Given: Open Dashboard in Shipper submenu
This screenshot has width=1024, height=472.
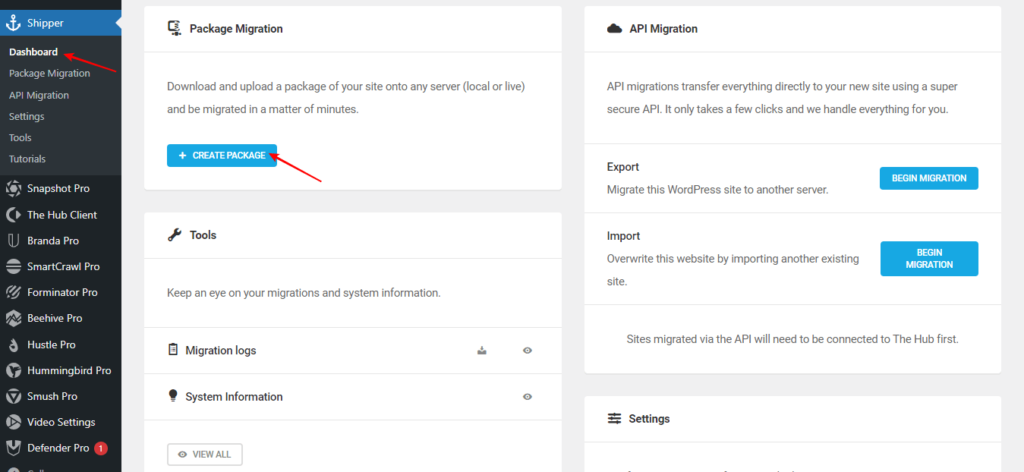Looking at the screenshot, I should 33,52.
